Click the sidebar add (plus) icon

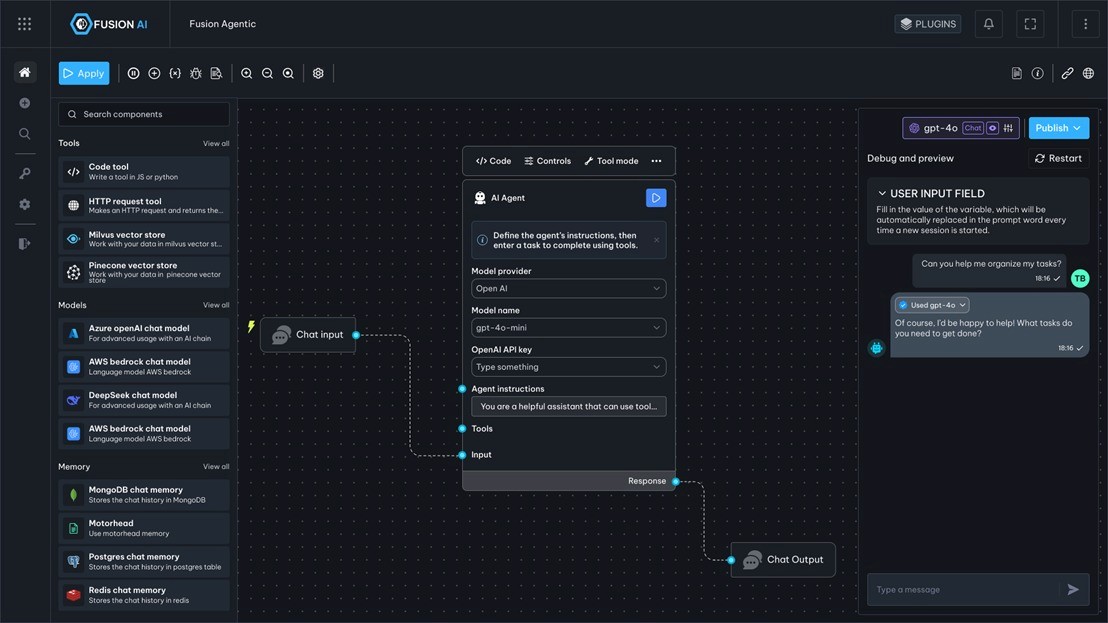pyautogui.click(x=25, y=103)
